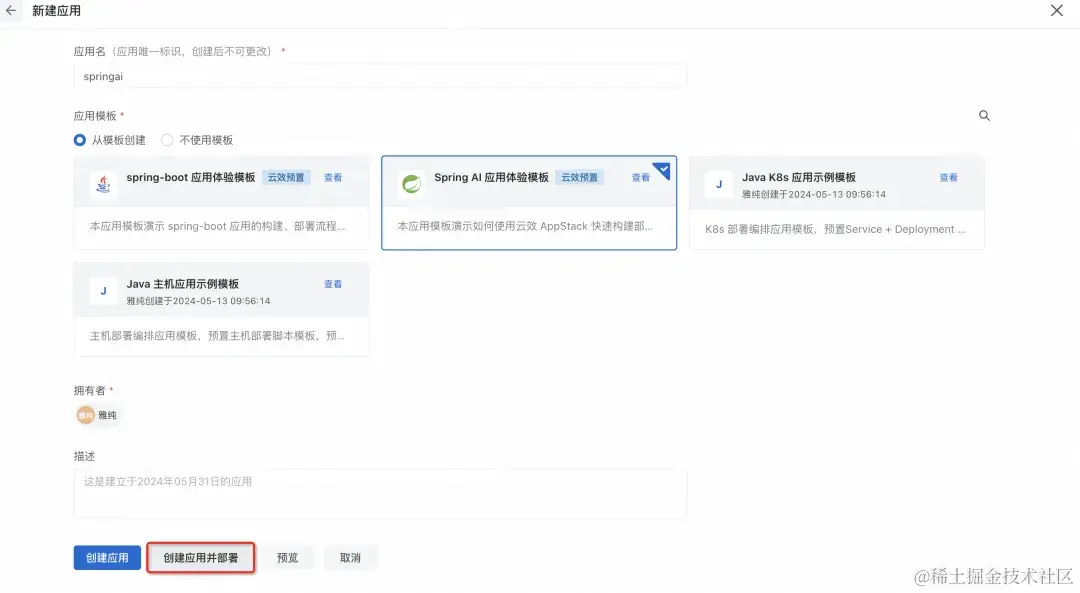
Task: Select 从模板创建 radio option
Action: click(80, 140)
